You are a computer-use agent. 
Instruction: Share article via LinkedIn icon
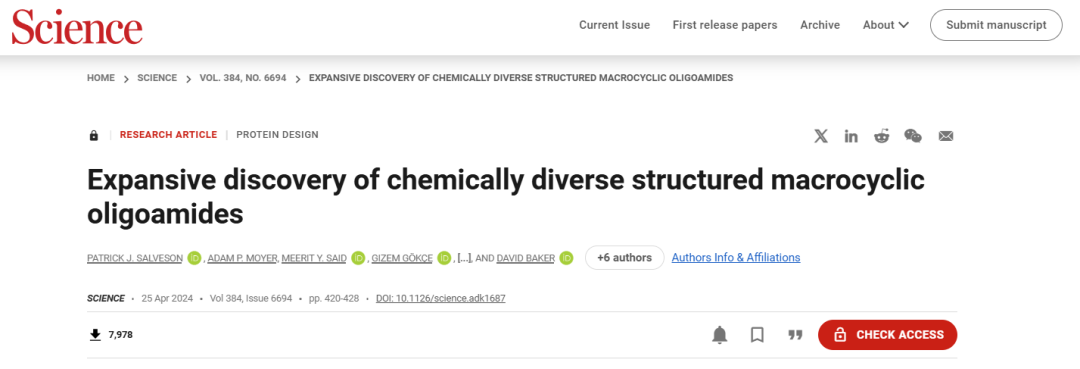tap(851, 136)
